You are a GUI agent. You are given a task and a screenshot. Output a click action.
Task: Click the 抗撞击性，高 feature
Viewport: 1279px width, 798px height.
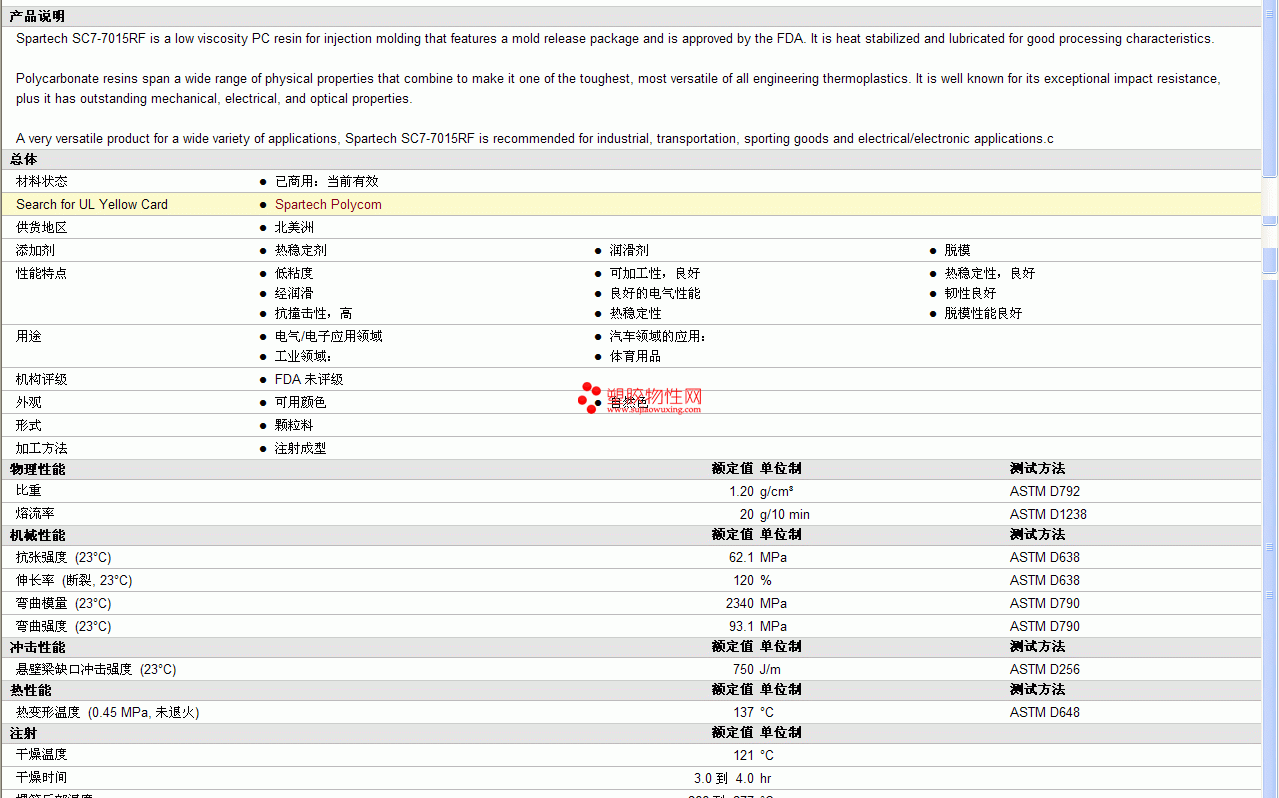tap(314, 313)
